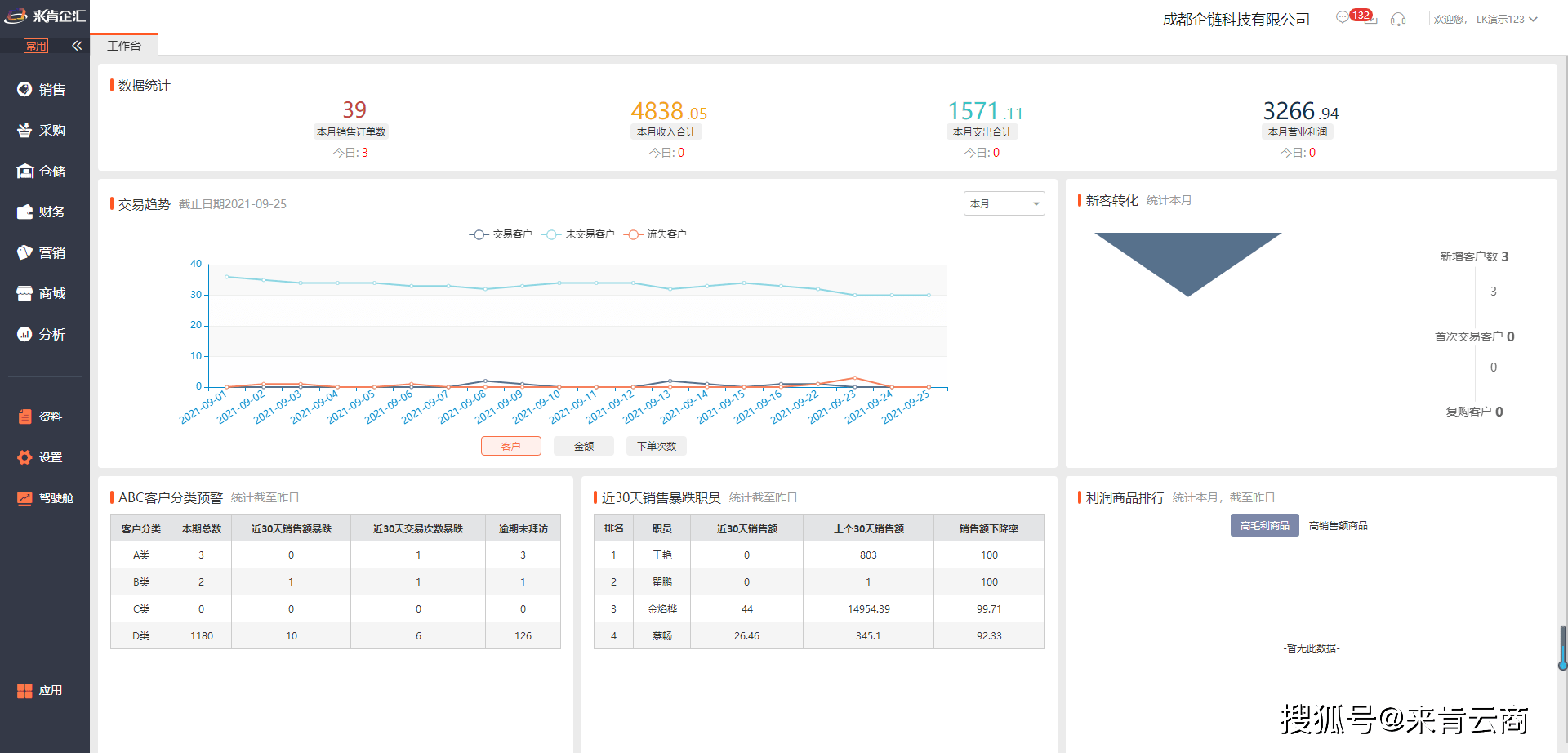
Task: Select the 商城 icon
Action: [44, 293]
